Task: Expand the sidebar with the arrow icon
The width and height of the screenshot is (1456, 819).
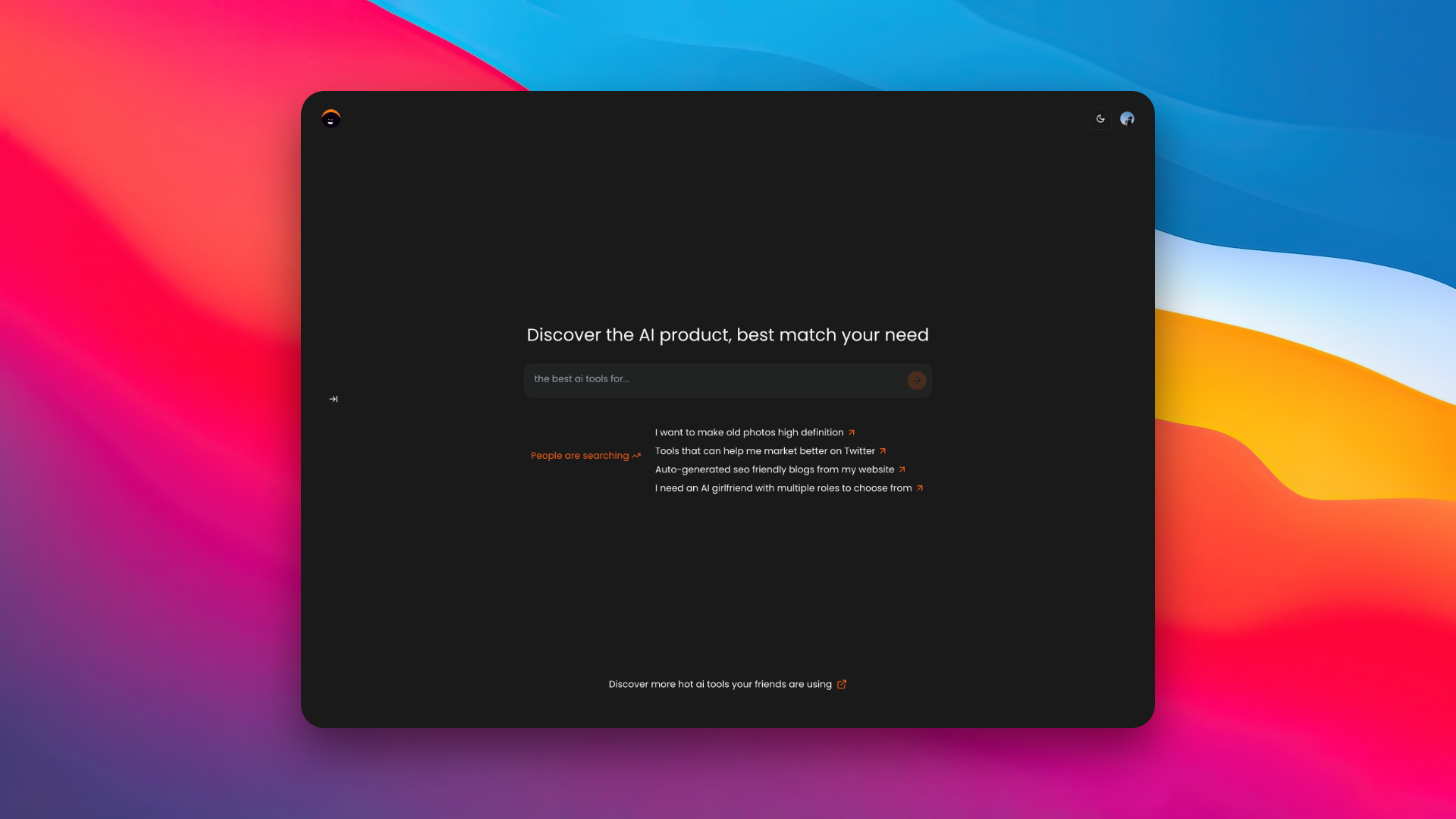Action: pyautogui.click(x=334, y=399)
